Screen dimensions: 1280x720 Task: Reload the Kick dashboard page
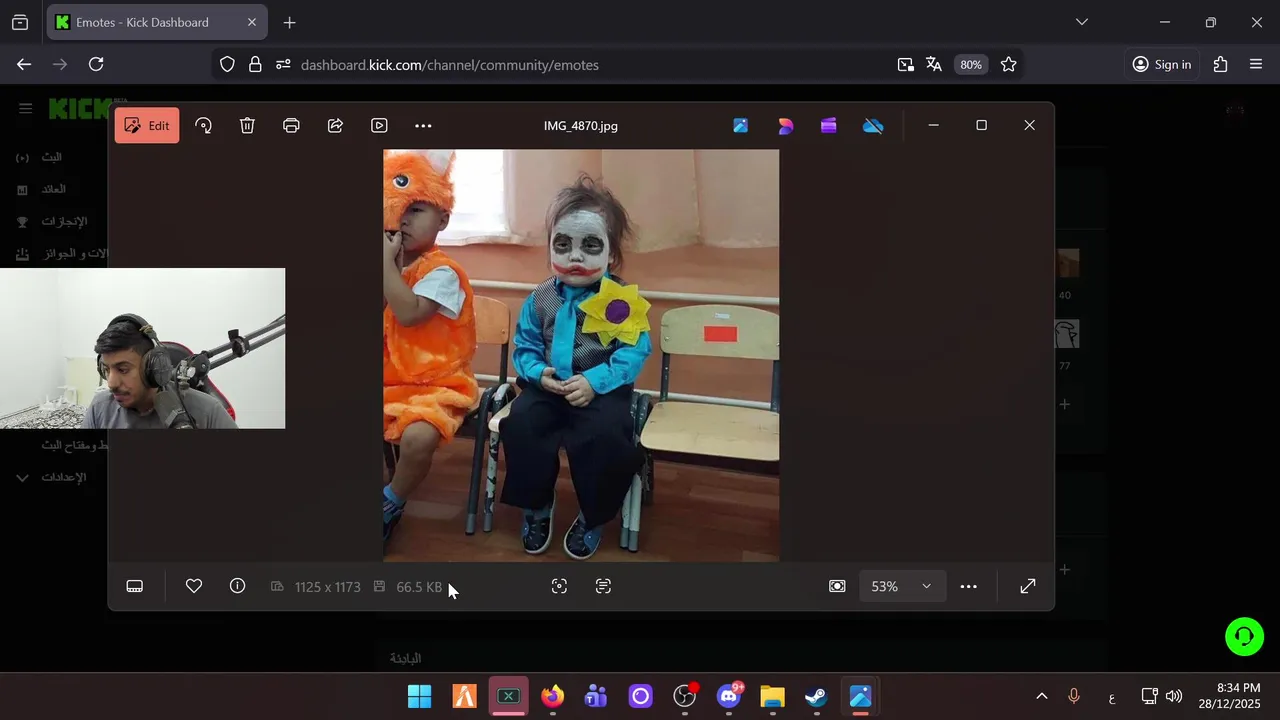point(96,64)
